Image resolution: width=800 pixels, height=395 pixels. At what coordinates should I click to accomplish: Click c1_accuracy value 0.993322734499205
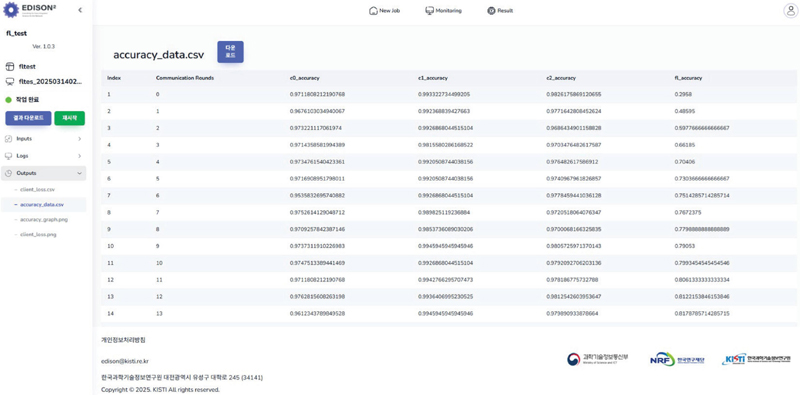click(444, 94)
